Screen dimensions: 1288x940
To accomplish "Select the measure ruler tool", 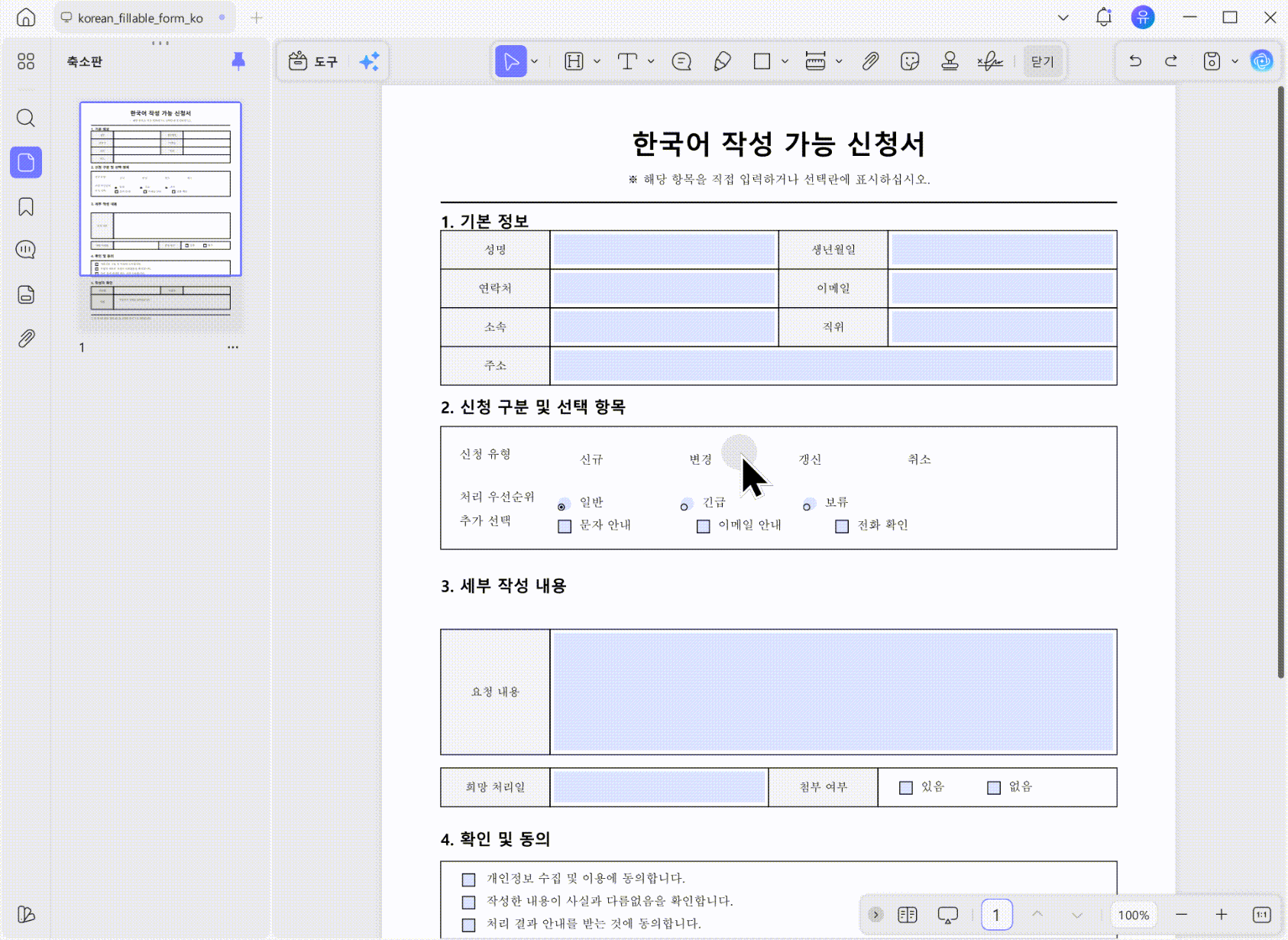I will click(815, 61).
